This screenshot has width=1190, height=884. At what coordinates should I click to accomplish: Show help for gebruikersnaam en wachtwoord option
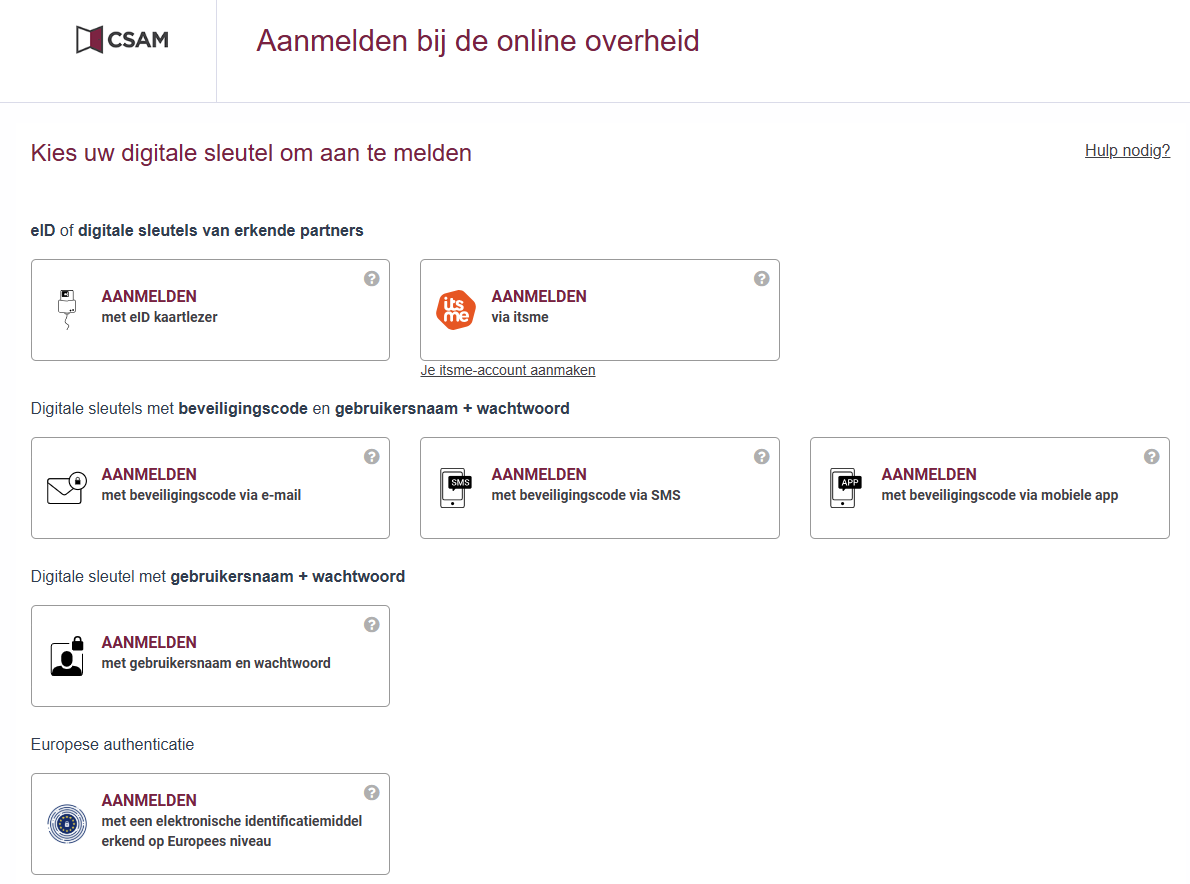point(372,625)
